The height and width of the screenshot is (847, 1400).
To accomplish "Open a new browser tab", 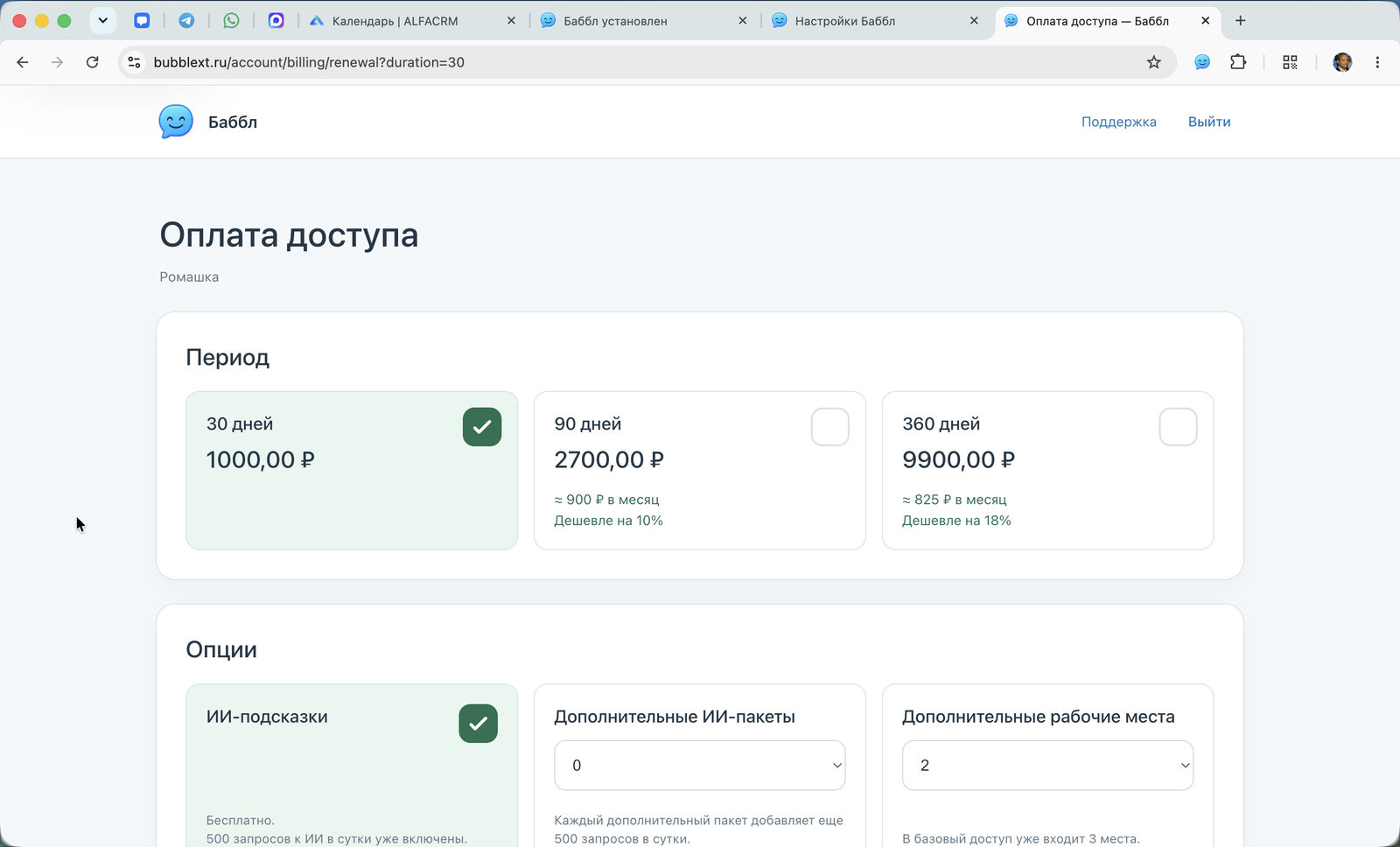I will (x=1240, y=20).
